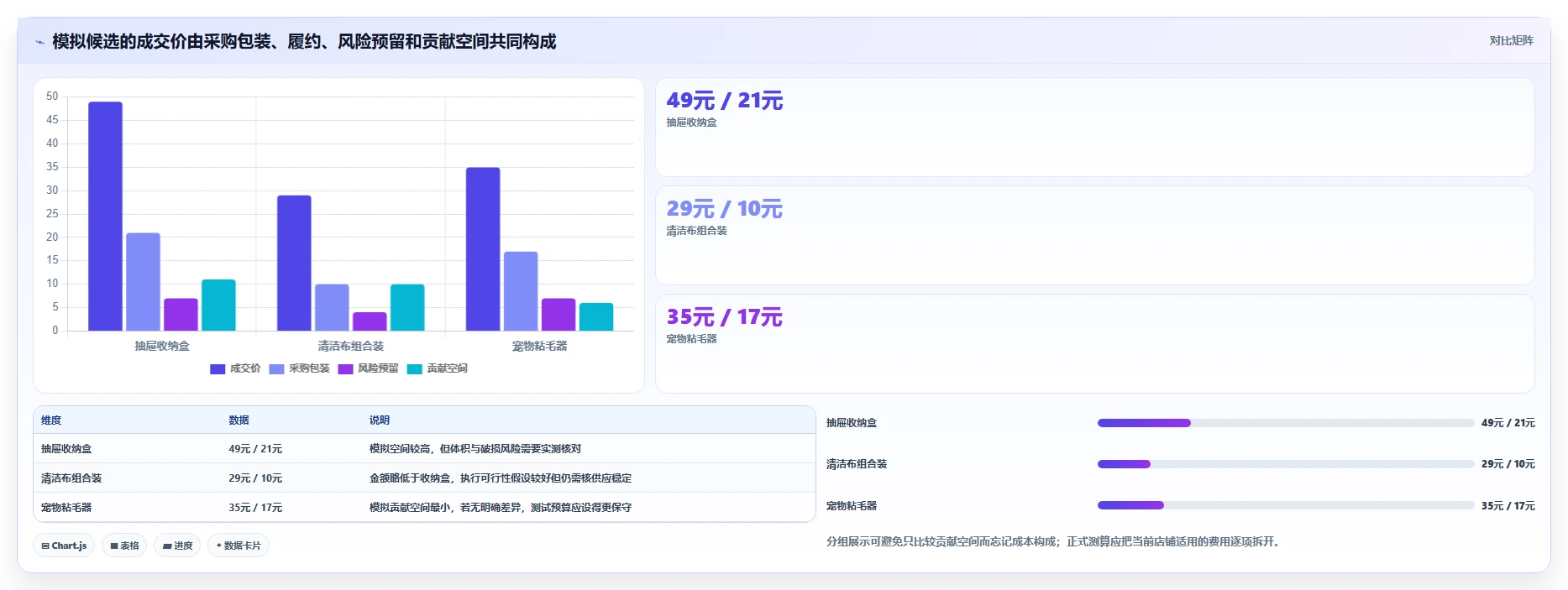Click the 贡献空间 bar for 宠物粘毛器
This screenshot has width=1568, height=590.
[596, 317]
